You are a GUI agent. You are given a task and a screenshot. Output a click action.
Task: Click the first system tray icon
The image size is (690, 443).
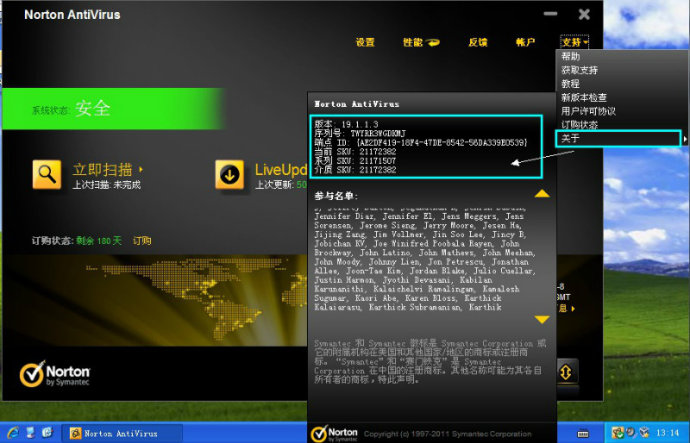point(617,433)
